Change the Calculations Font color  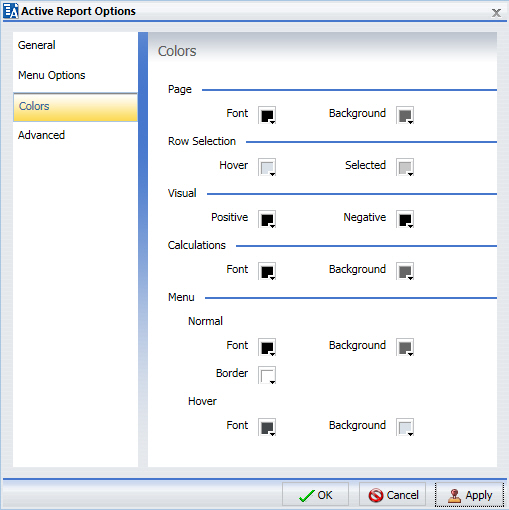[x=267, y=271]
